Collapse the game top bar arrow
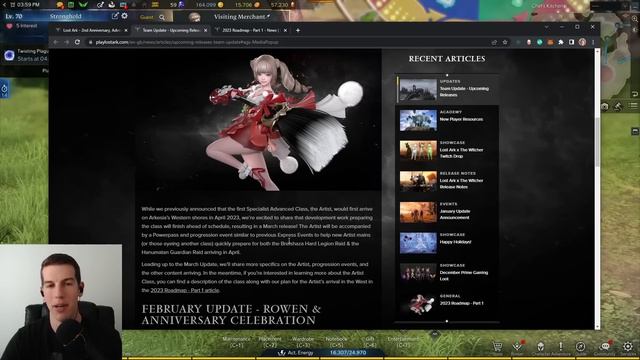 (4, 5)
